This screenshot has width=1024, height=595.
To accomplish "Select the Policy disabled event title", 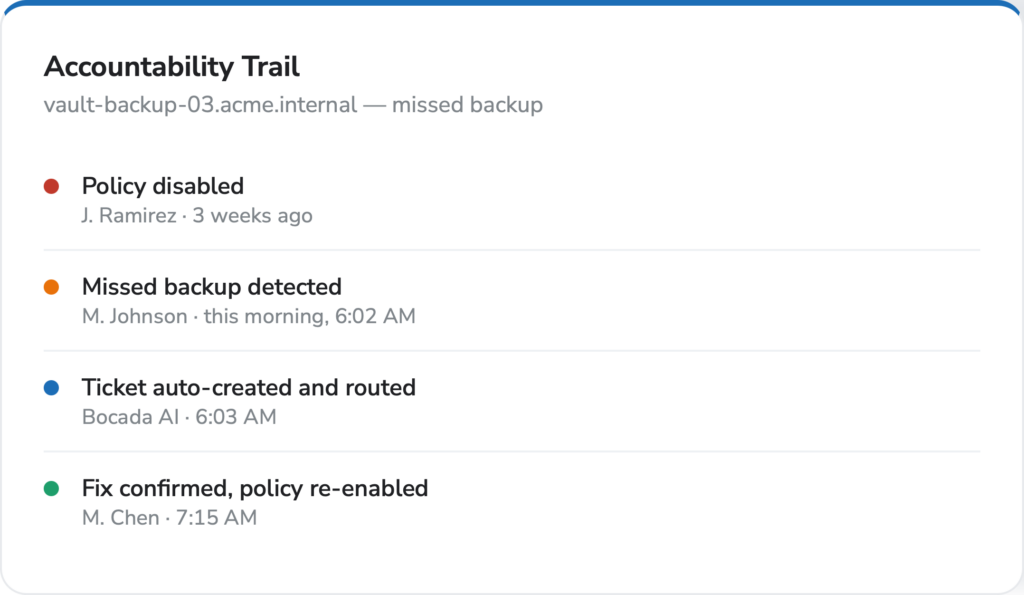I will pos(163,186).
